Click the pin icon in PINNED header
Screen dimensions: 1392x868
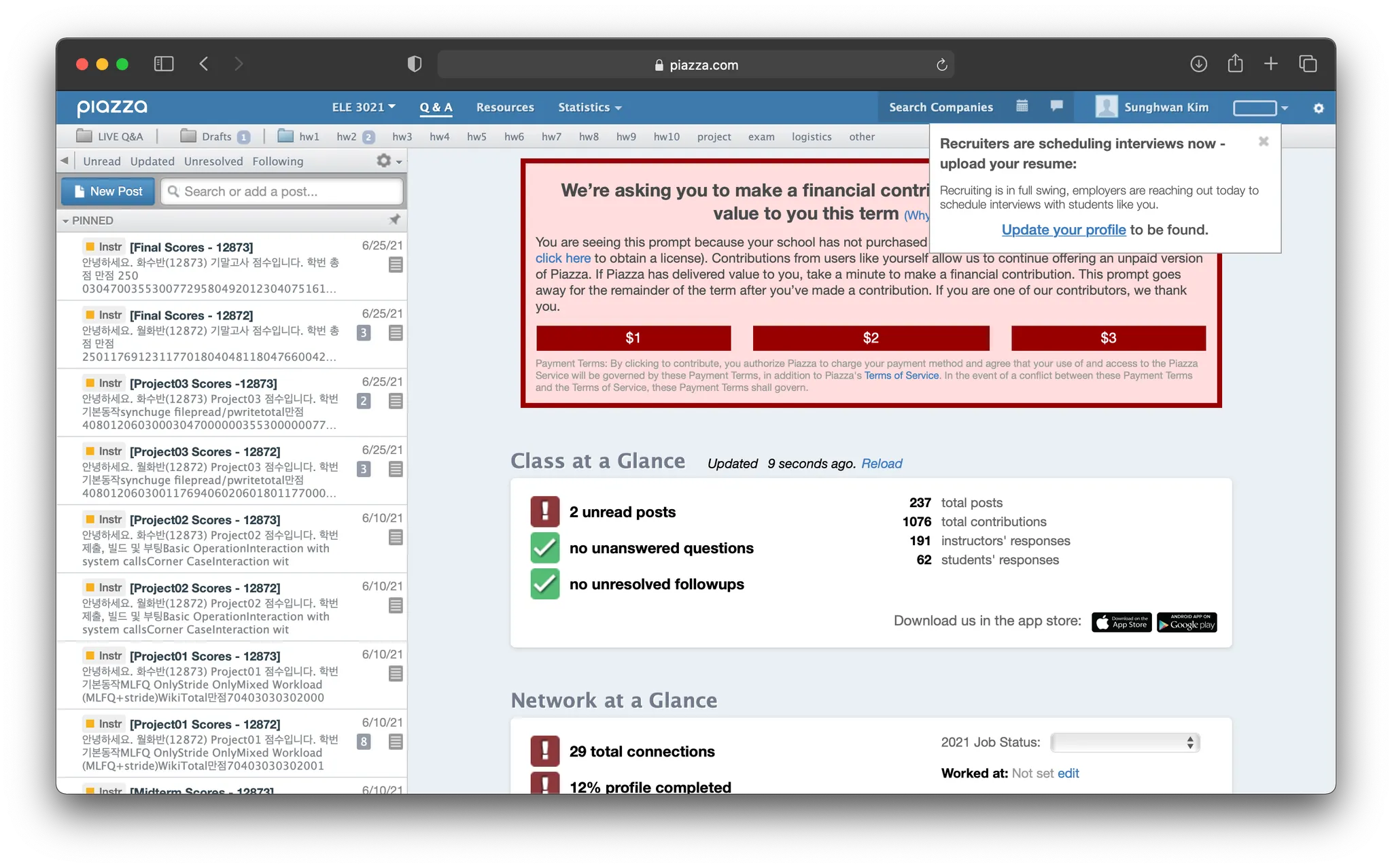coord(394,220)
